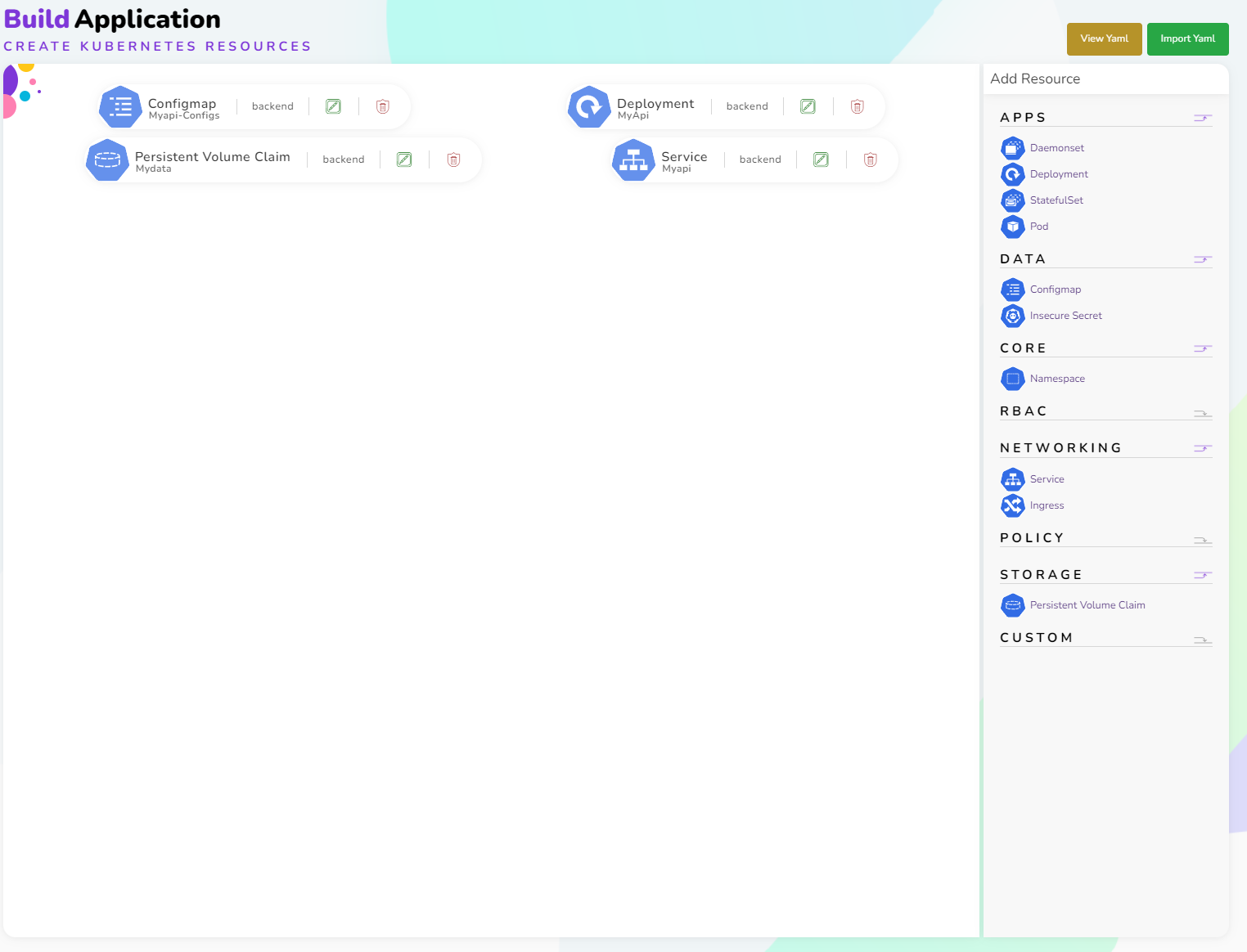Click the Configmap Myapi-Configs resource icon
Viewport: 1247px width, 952px height.
(x=120, y=107)
